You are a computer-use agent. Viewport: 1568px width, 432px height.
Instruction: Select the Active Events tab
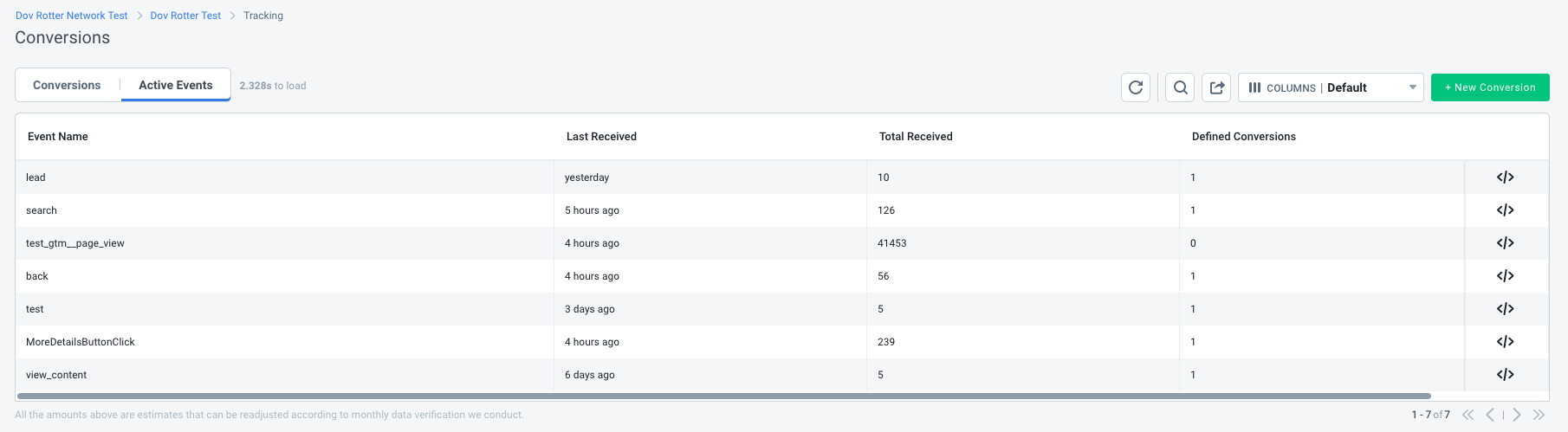click(x=176, y=85)
